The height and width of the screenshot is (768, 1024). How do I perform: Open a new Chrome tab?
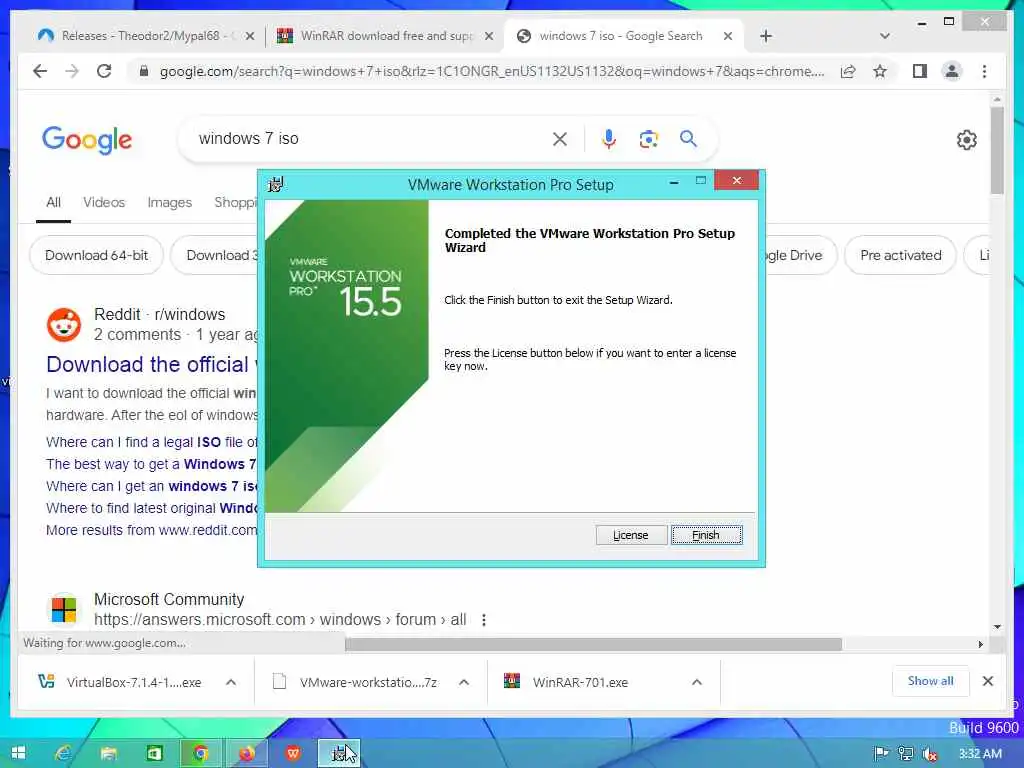(x=766, y=37)
